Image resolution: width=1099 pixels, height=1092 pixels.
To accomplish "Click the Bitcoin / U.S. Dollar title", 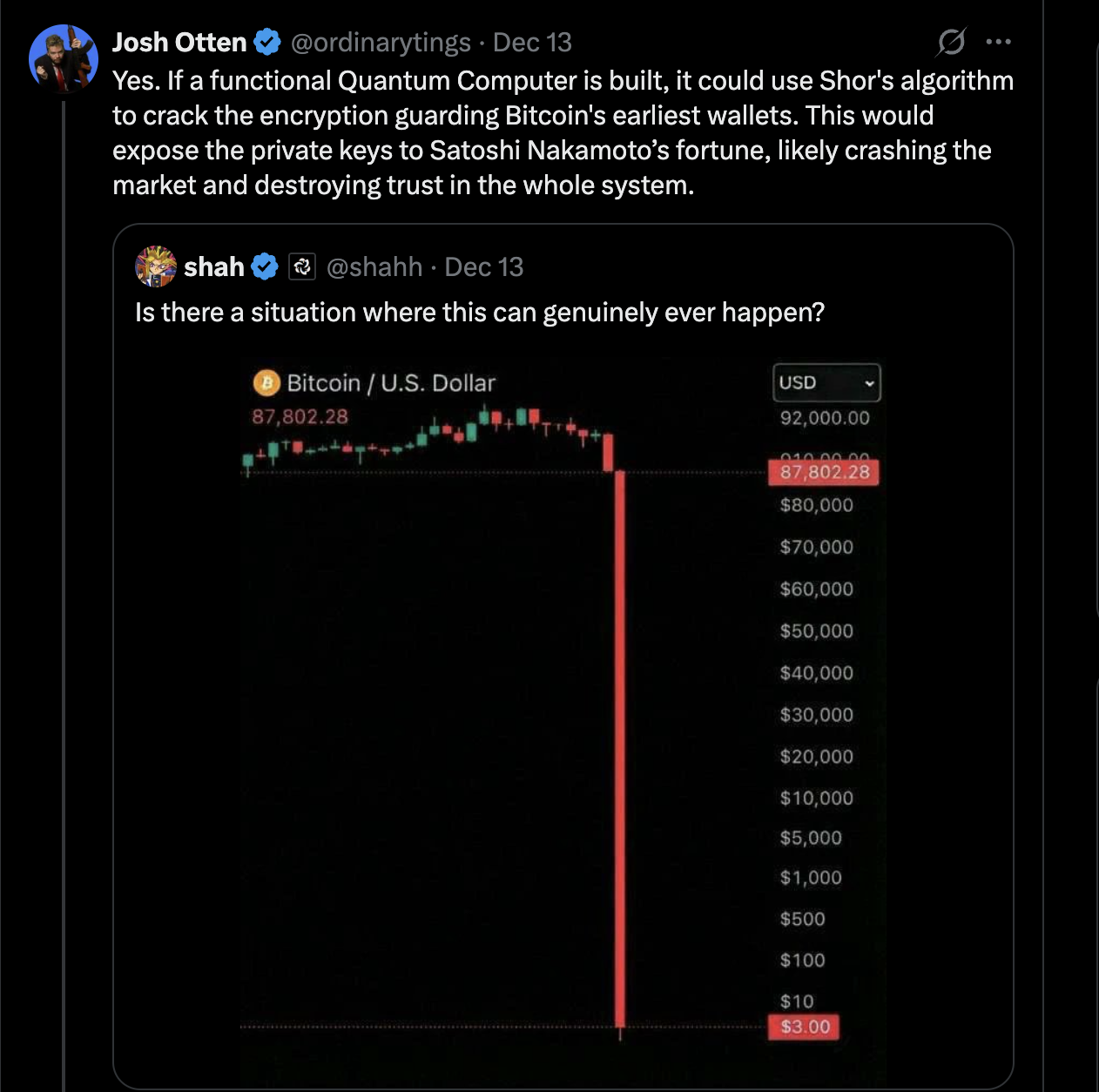I will (390, 381).
